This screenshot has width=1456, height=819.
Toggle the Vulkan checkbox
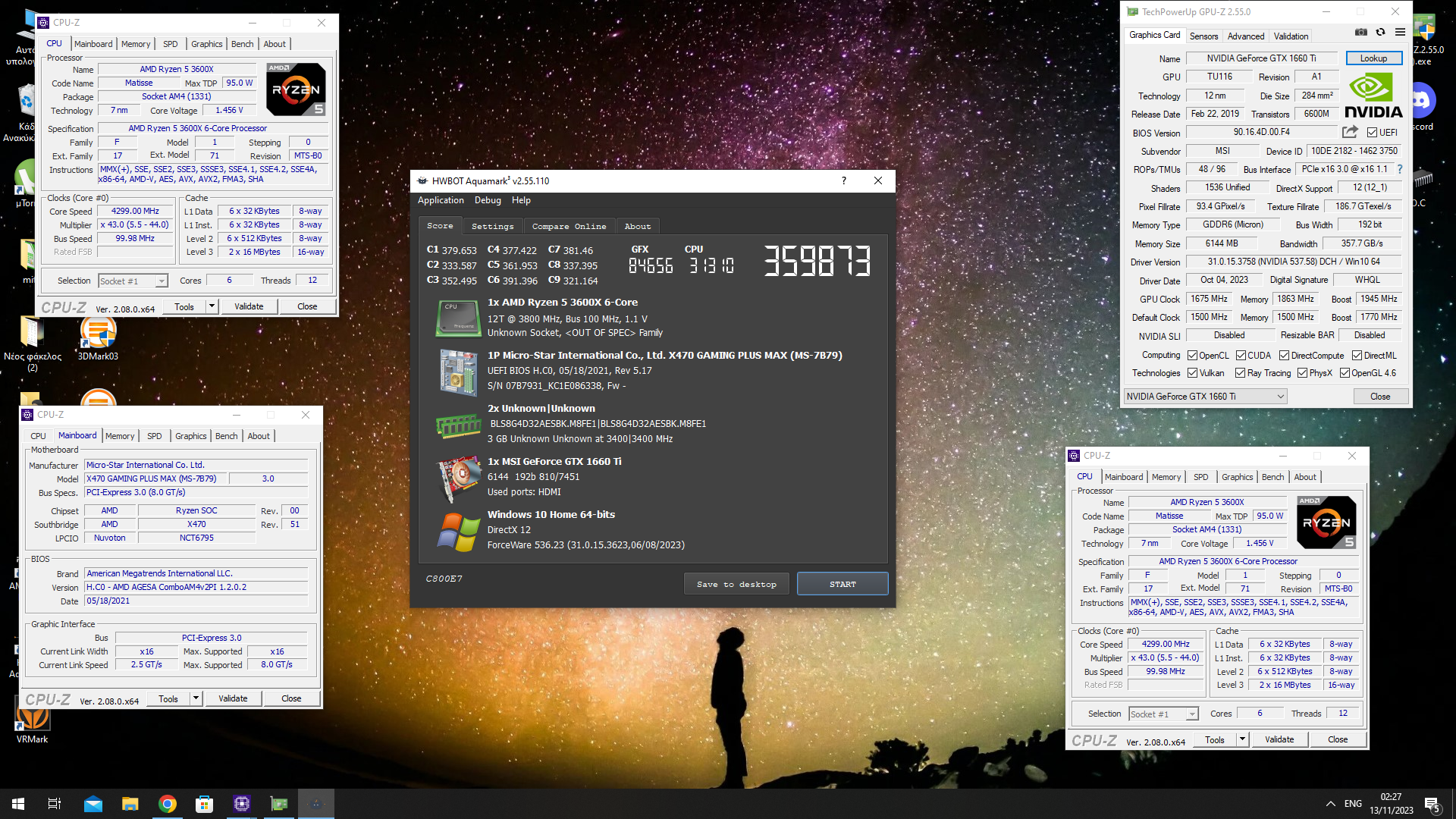(1192, 373)
